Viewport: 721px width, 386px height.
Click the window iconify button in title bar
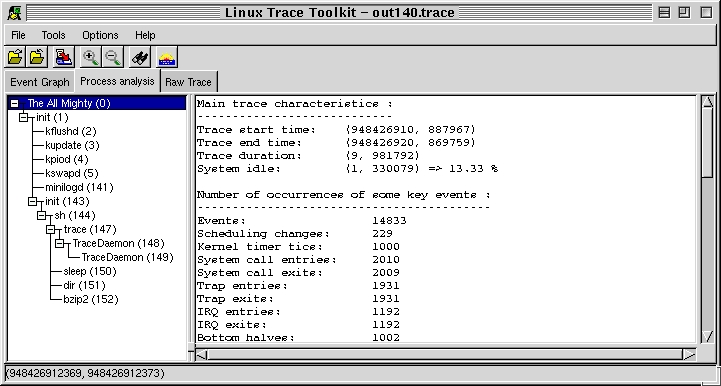pyautogui.click(x=664, y=12)
